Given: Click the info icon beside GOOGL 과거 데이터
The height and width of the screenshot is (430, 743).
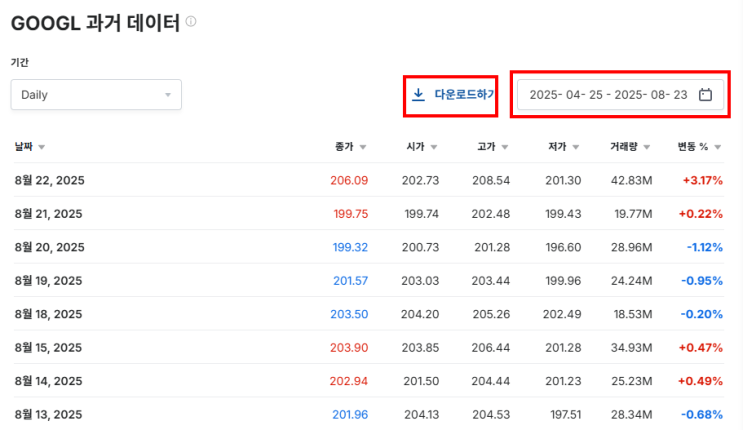Looking at the screenshot, I should coord(191,21).
